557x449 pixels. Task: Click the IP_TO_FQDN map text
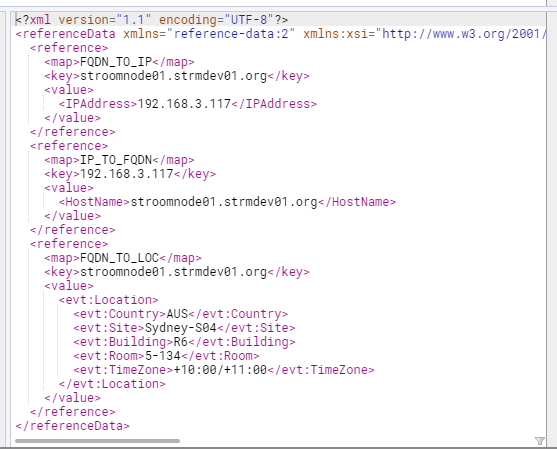[x=116, y=160]
